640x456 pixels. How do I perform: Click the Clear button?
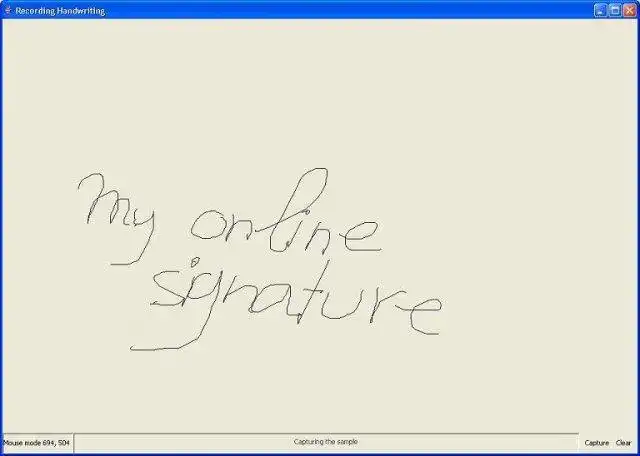623,443
